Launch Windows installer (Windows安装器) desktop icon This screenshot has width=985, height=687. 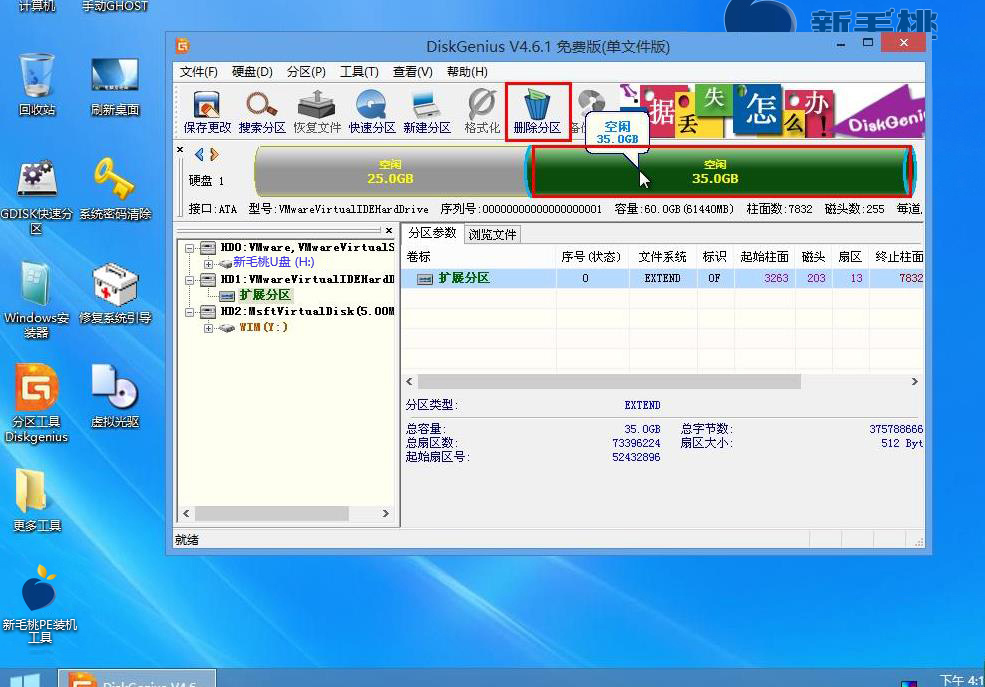click(x=36, y=300)
